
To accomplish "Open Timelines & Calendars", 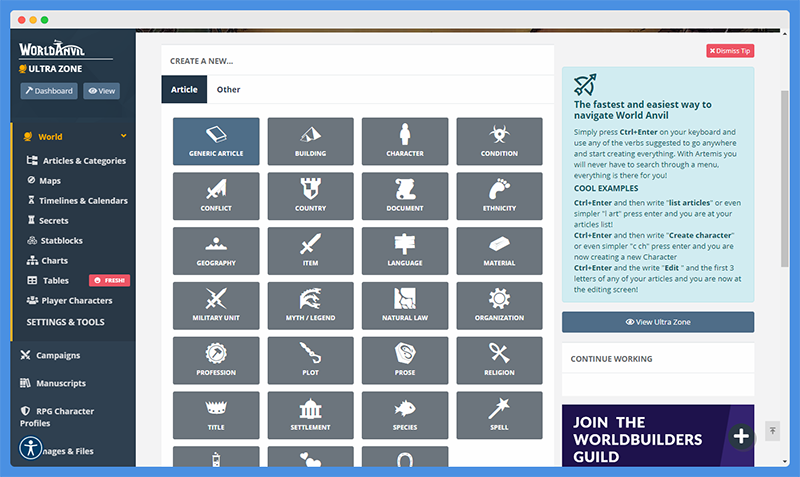I will [77, 200].
